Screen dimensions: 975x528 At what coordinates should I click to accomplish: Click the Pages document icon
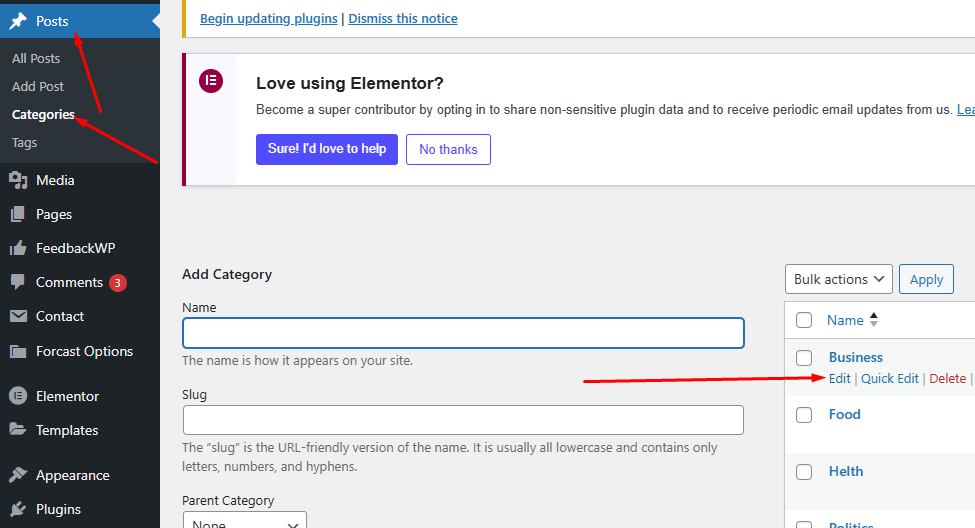click(18, 215)
